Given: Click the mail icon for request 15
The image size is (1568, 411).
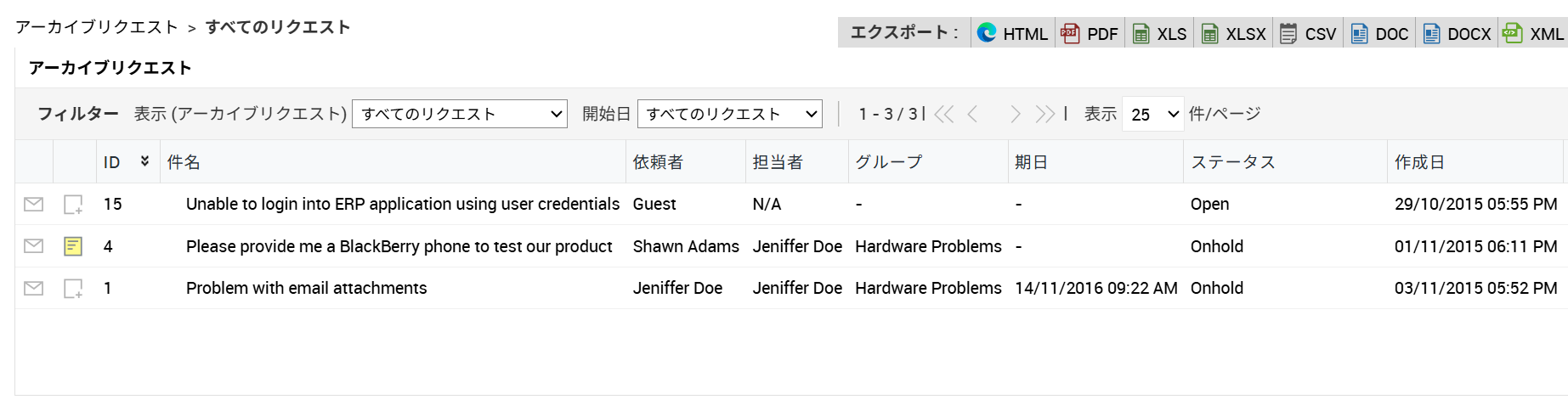Looking at the screenshot, I should tap(34, 204).
